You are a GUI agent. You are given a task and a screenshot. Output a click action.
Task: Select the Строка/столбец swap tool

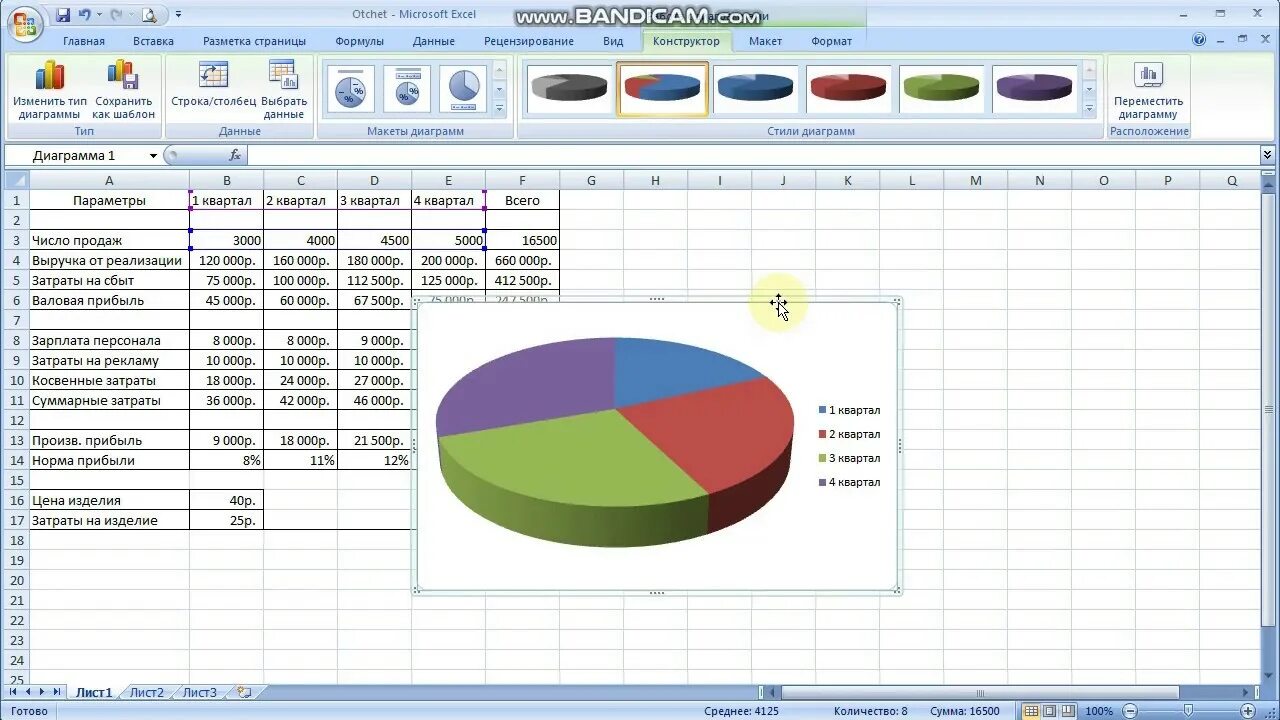tap(213, 88)
